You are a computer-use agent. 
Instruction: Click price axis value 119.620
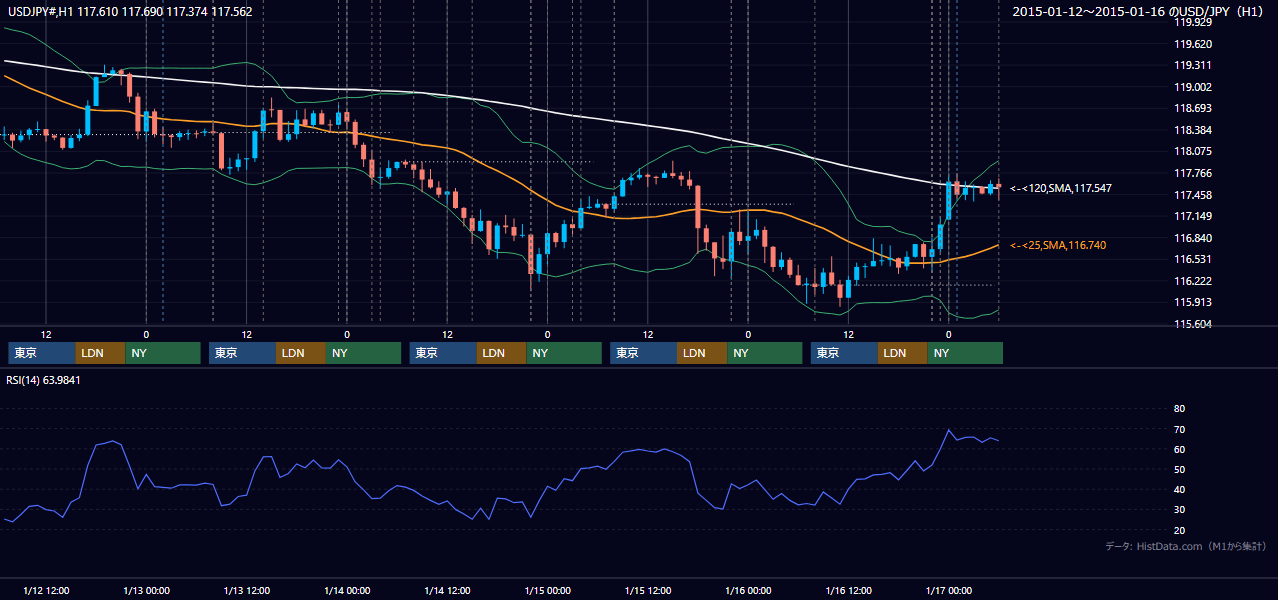1192,44
